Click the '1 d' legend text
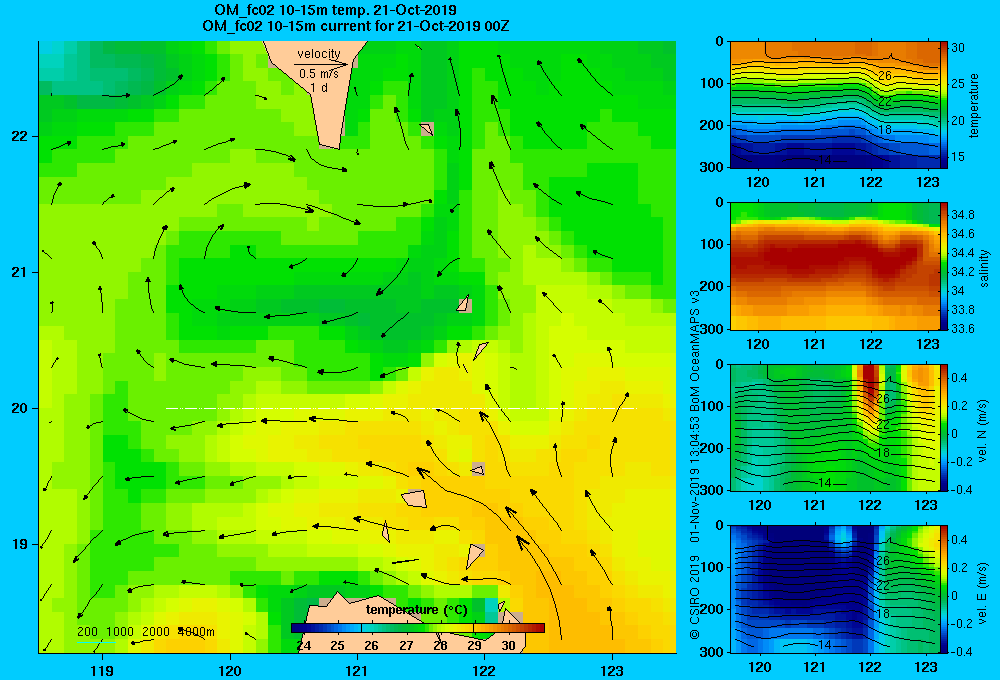The image size is (1000, 680). 319,88
